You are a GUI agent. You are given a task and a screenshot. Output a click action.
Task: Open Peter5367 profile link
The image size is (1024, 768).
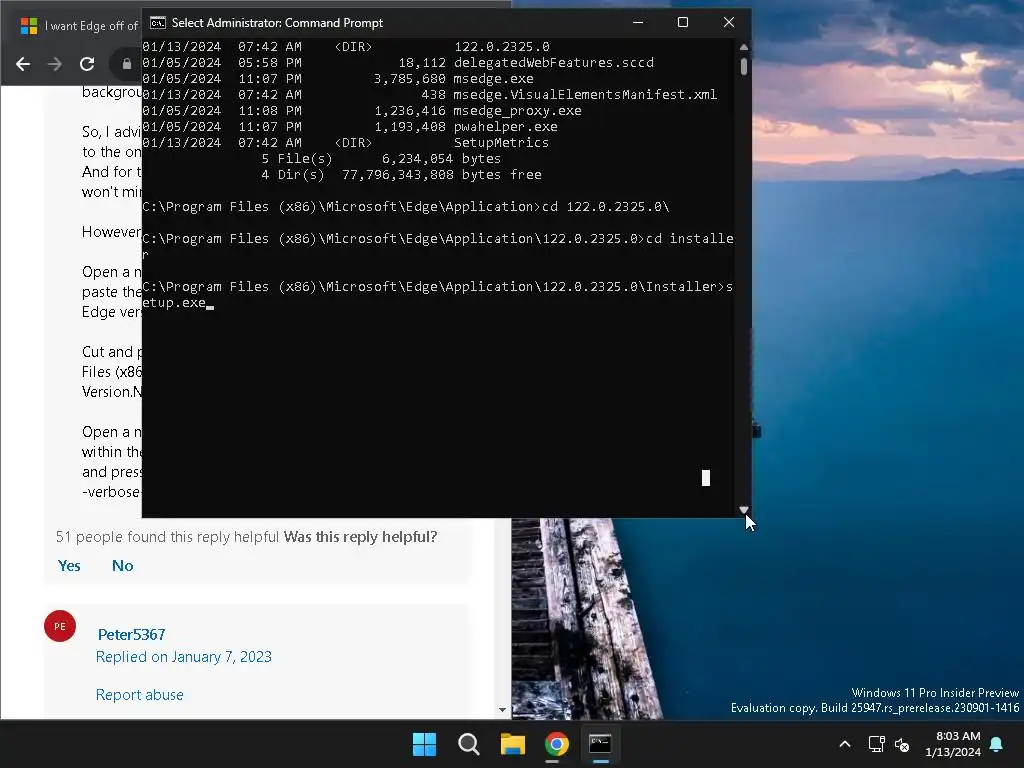(131, 634)
